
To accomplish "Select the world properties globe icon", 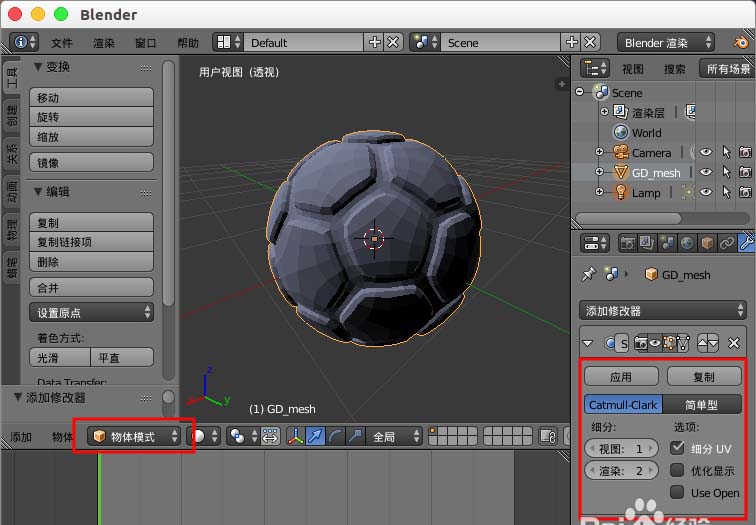I will point(687,243).
